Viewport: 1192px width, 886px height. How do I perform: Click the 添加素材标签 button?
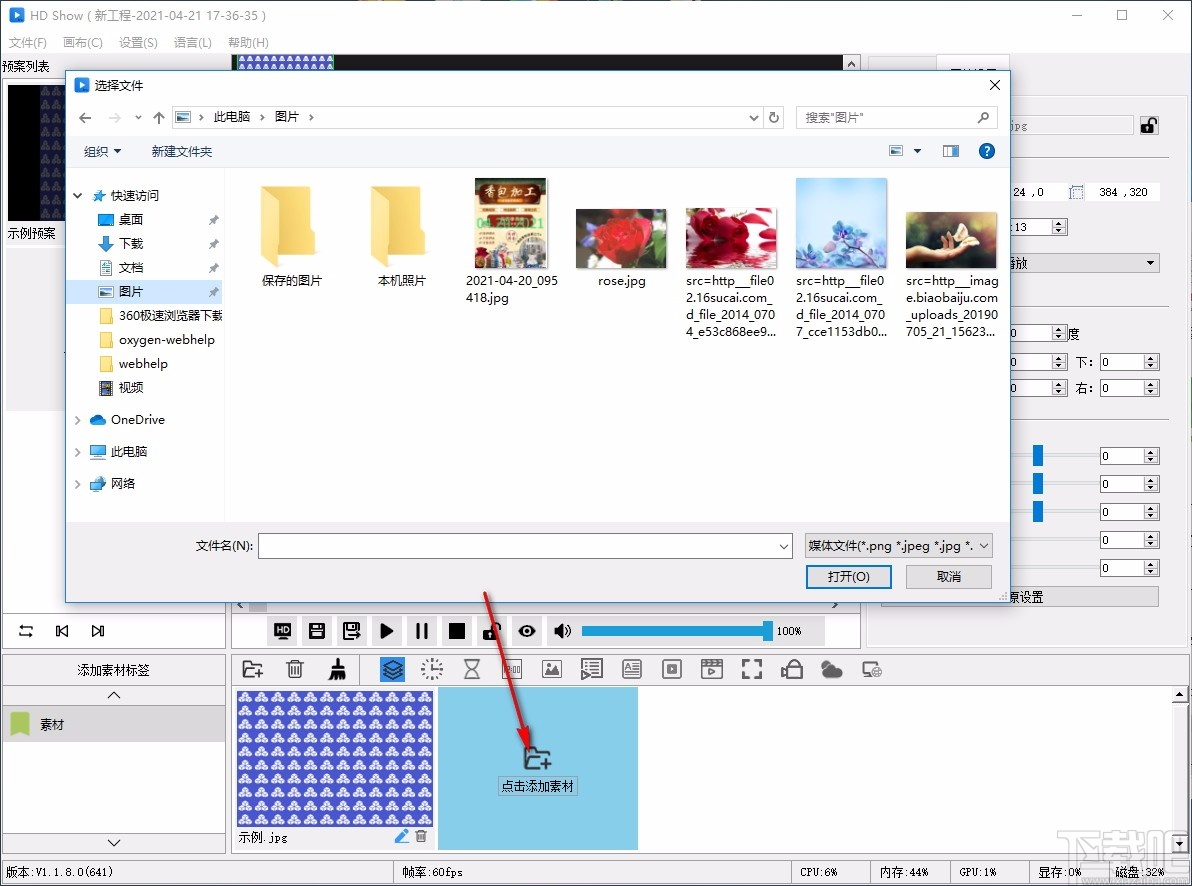114,670
